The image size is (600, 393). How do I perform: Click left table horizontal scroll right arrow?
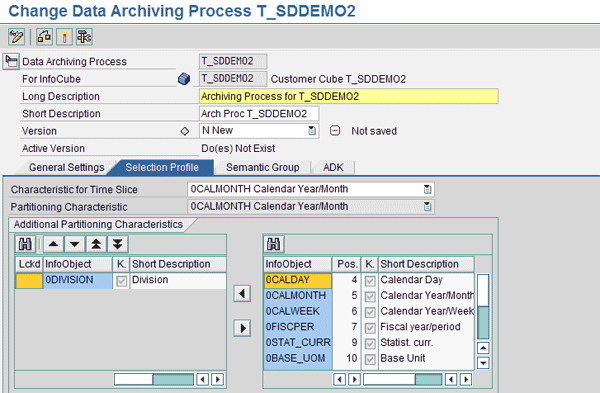(x=218, y=379)
